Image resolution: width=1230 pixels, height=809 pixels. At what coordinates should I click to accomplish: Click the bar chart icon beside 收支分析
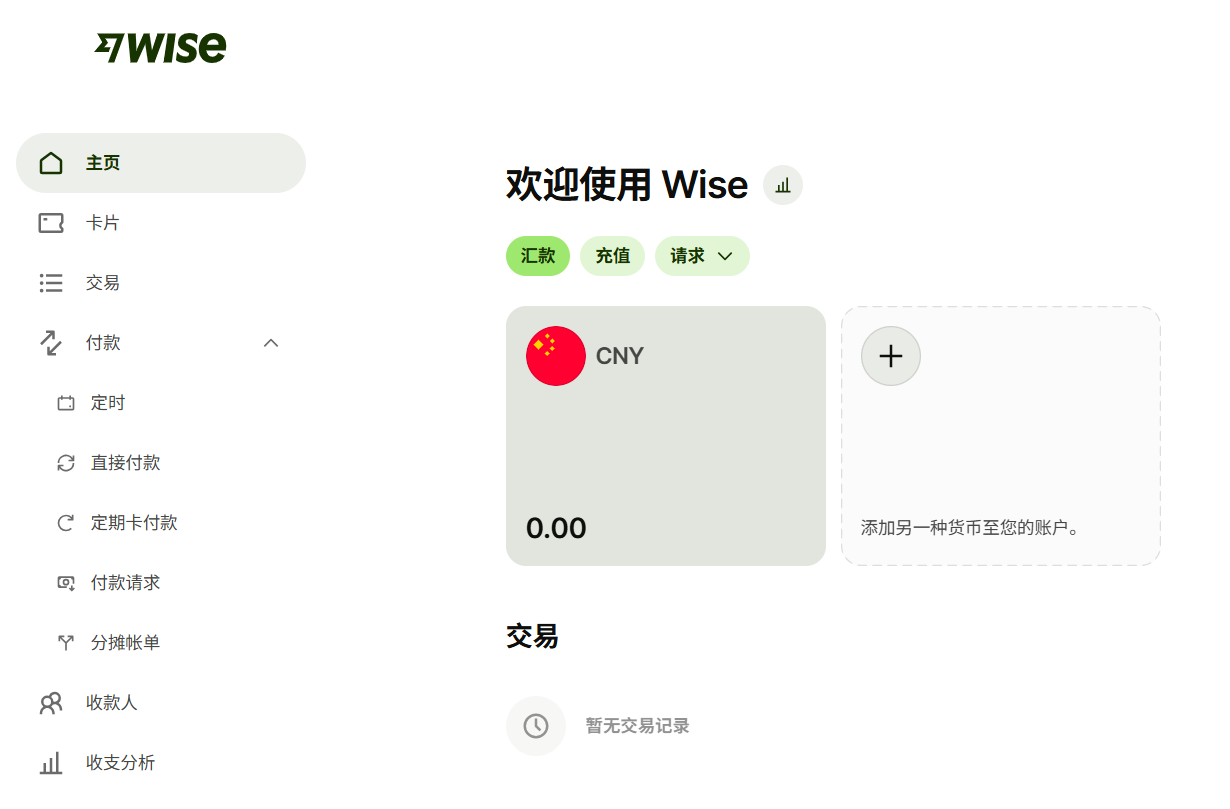point(51,763)
